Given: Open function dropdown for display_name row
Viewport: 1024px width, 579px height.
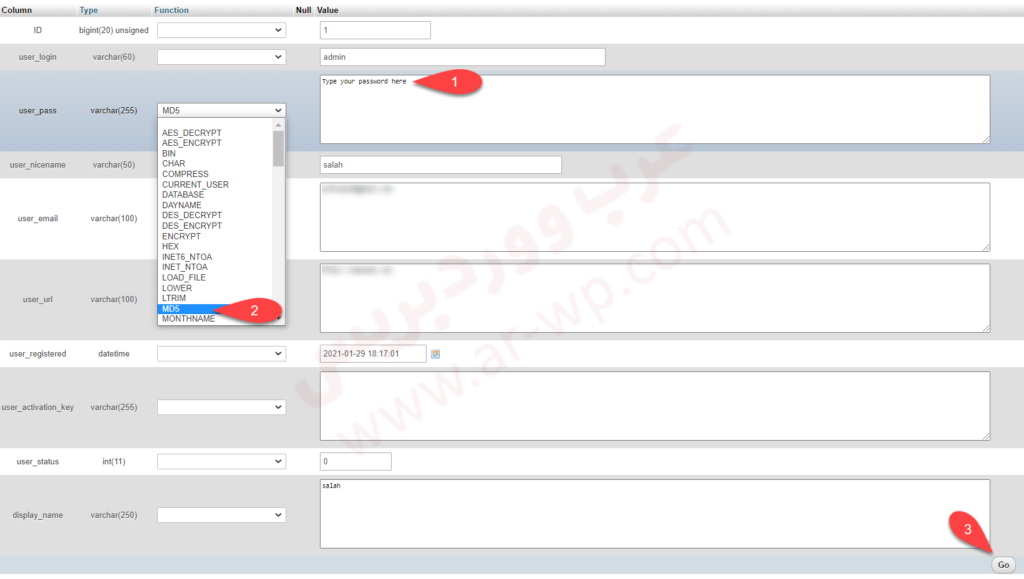Looking at the screenshot, I should (x=221, y=515).
